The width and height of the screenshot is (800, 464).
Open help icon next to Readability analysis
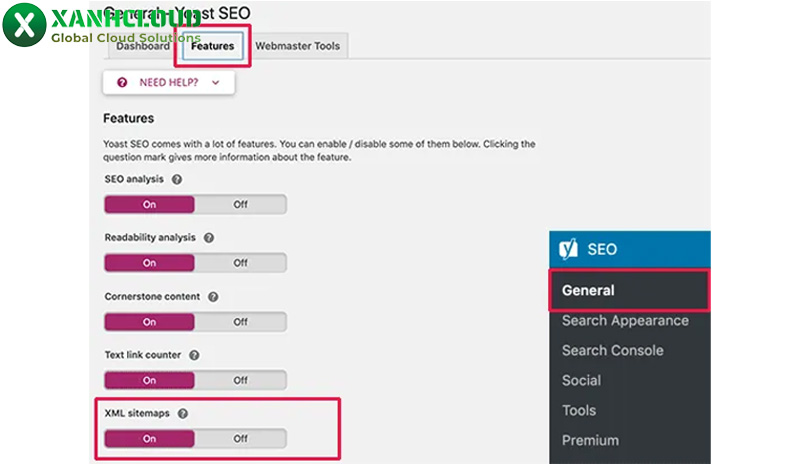coord(209,237)
